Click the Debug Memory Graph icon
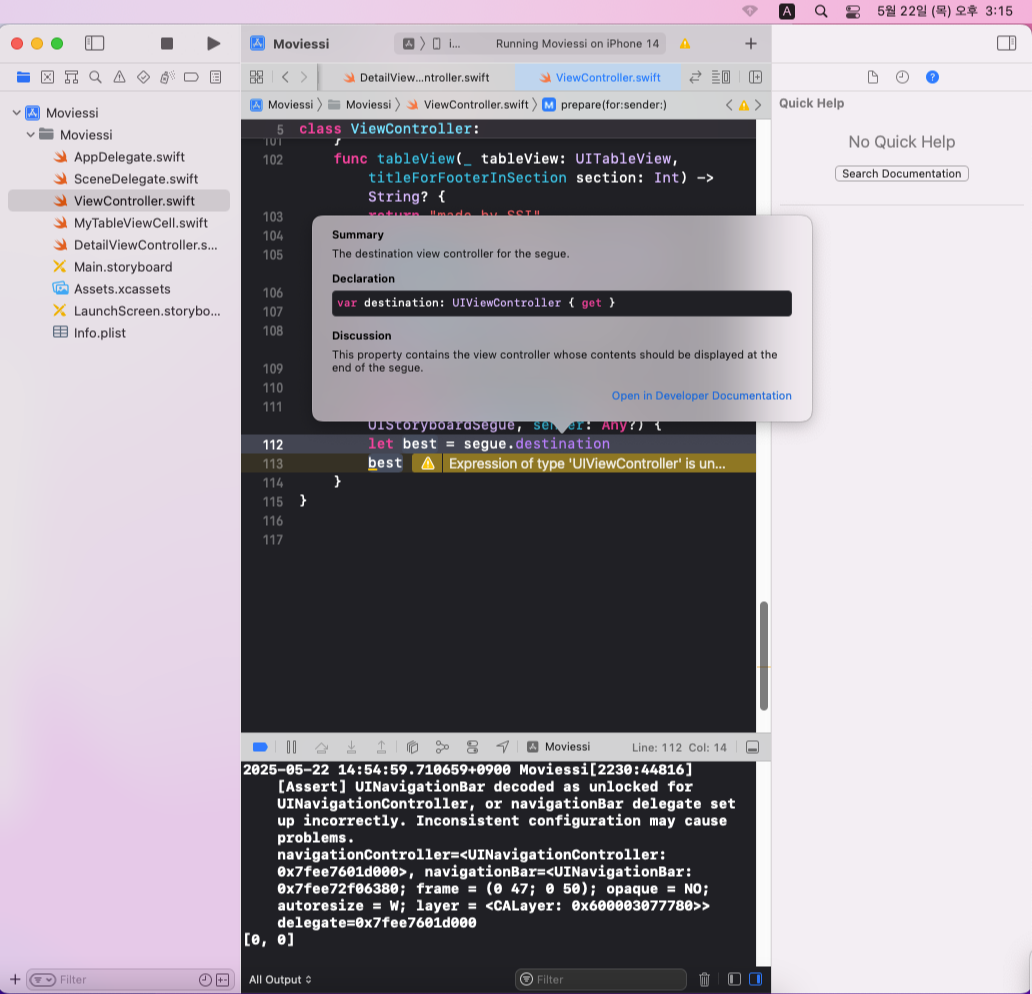The height and width of the screenshot is (994, 1032). [442, 747]
